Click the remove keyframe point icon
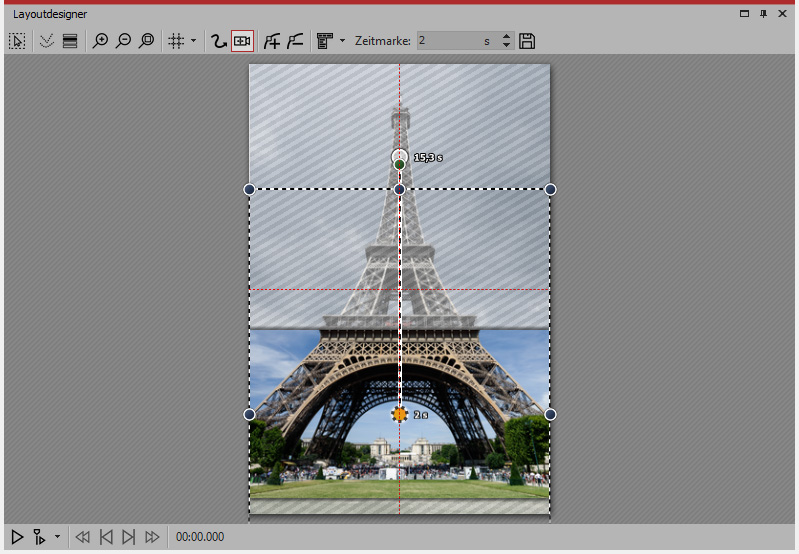This screenshot has width=799, height=554. (294, 41)
